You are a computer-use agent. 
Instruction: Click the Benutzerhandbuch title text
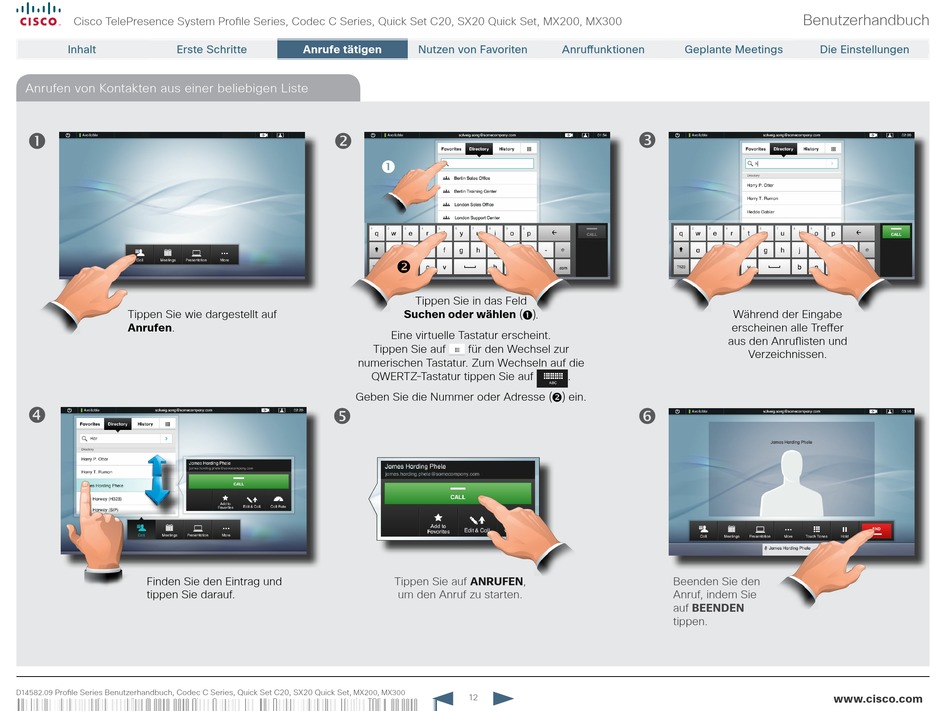[866, 20]
